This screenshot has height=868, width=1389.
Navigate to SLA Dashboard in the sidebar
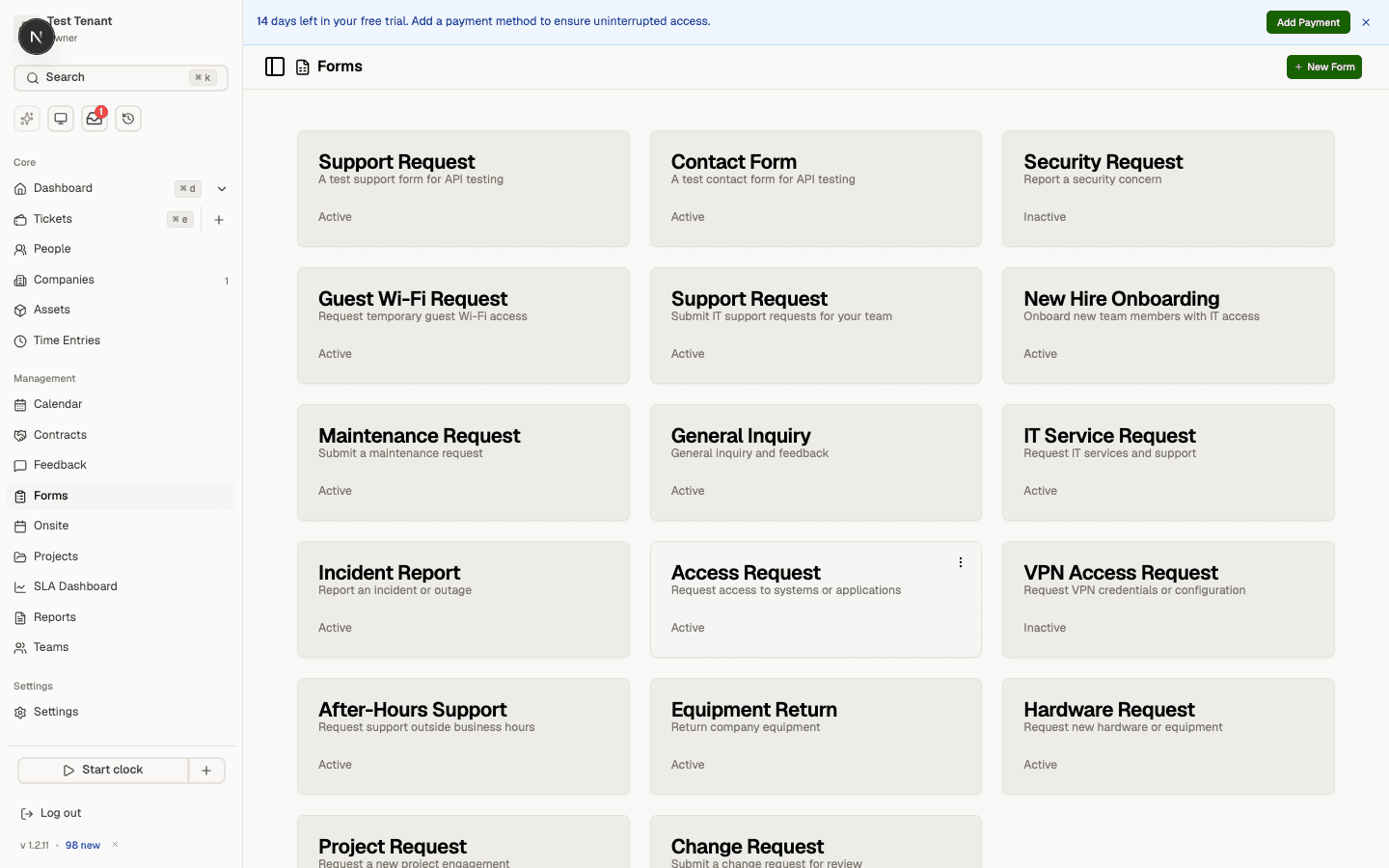(x=75, y=585)
